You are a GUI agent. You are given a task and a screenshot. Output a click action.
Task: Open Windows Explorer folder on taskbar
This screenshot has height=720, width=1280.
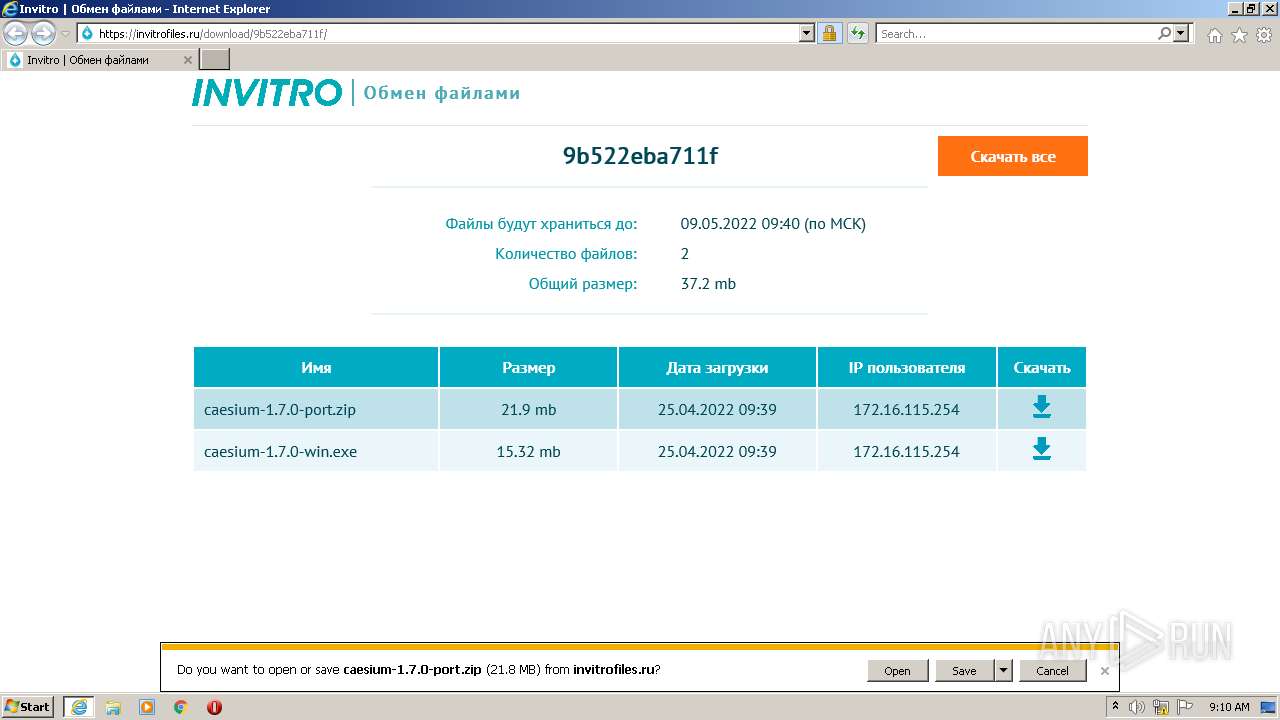(113, 707)
